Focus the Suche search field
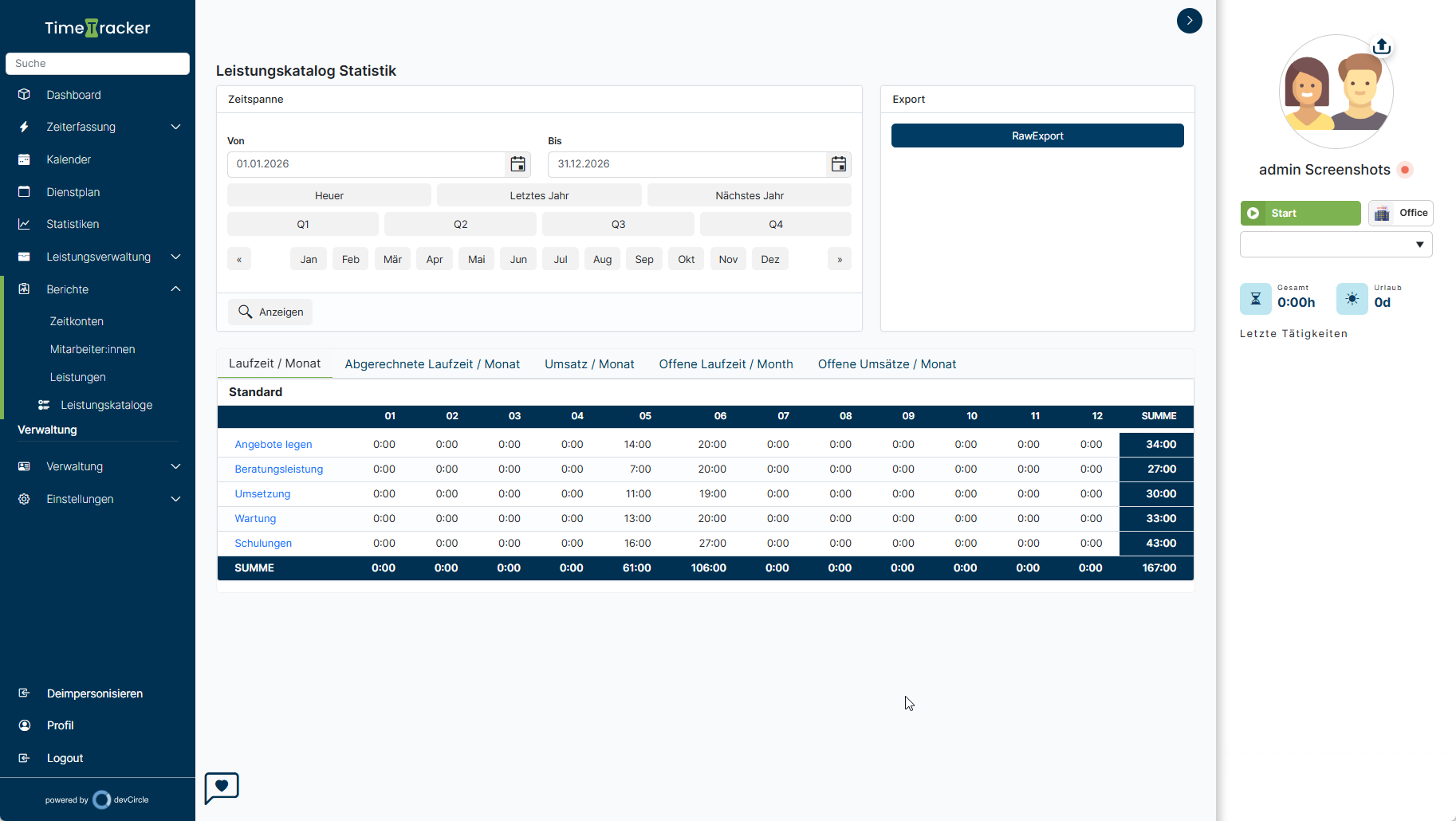1456x821 pixels. coord(97,64)
